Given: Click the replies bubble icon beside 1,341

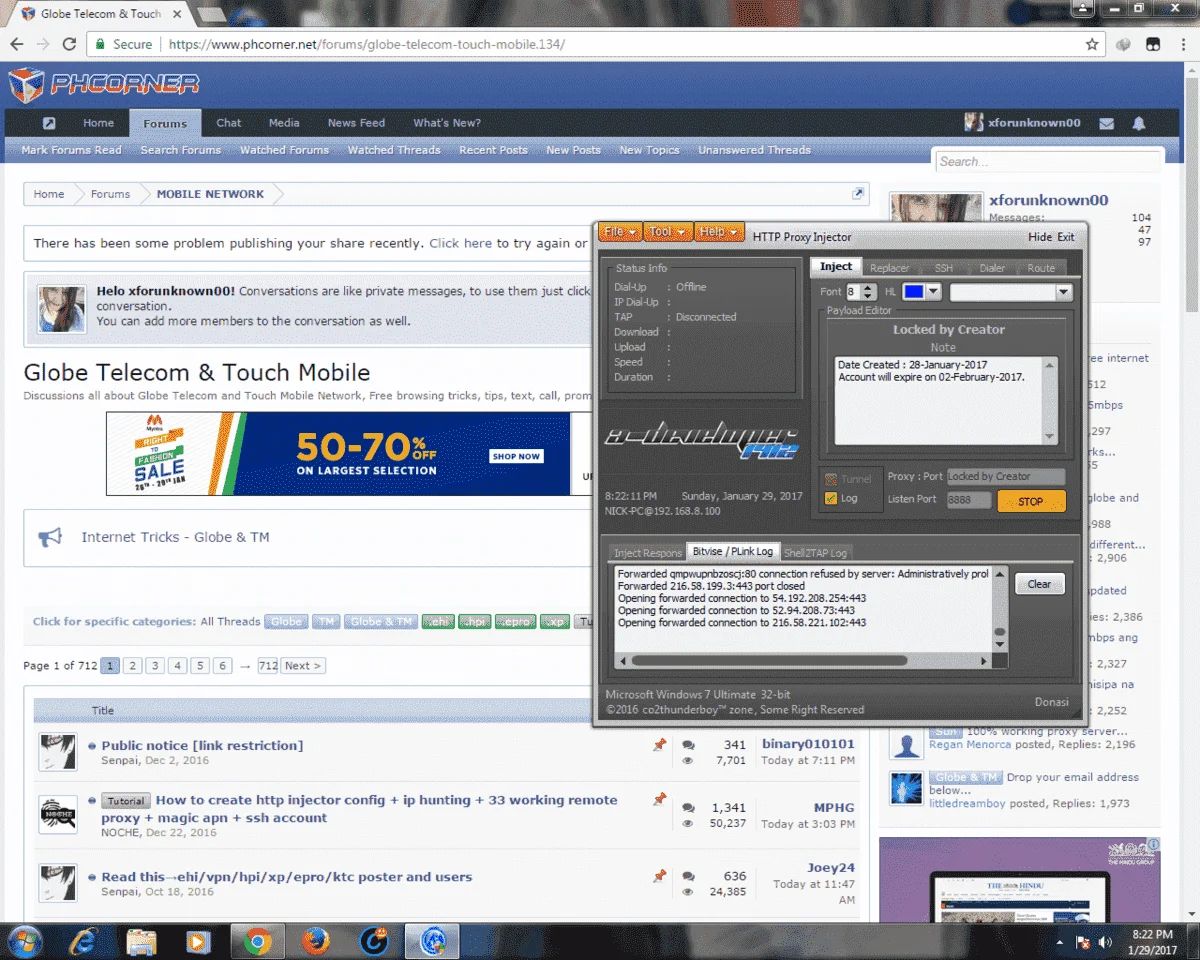Looking at the screenshot, I should point(688,808).
